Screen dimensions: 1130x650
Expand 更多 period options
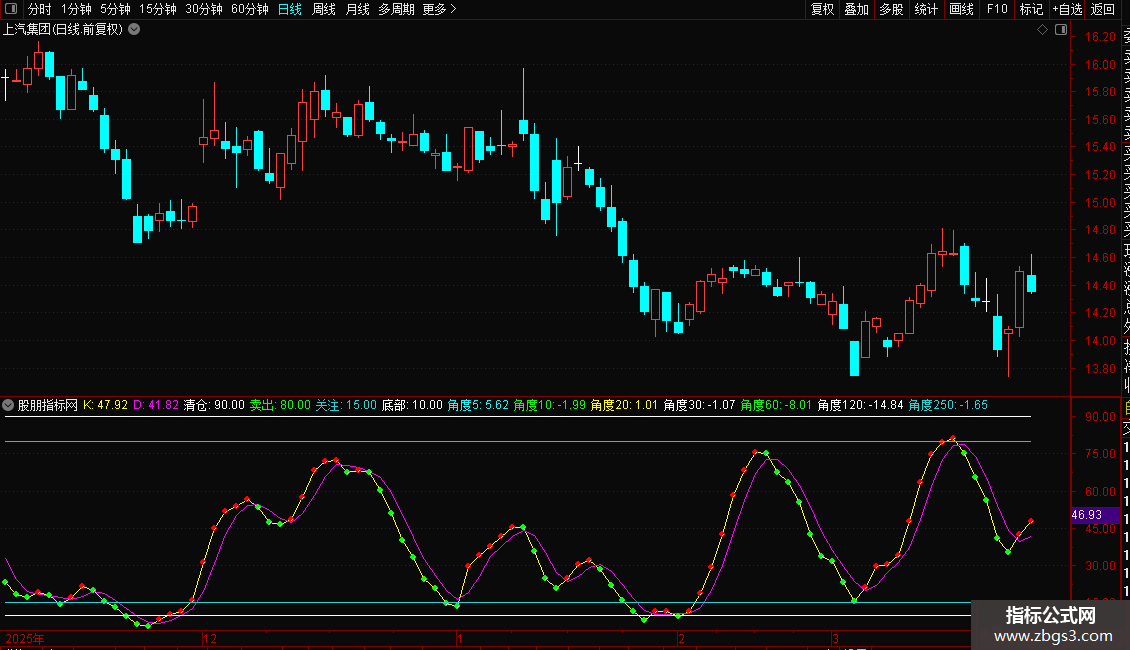(x=439, y=9)
